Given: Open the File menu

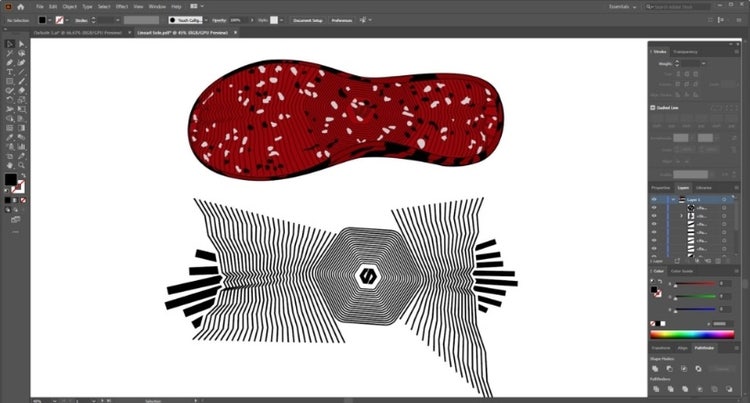Looking at the screenshot, I should coord(40,7).
